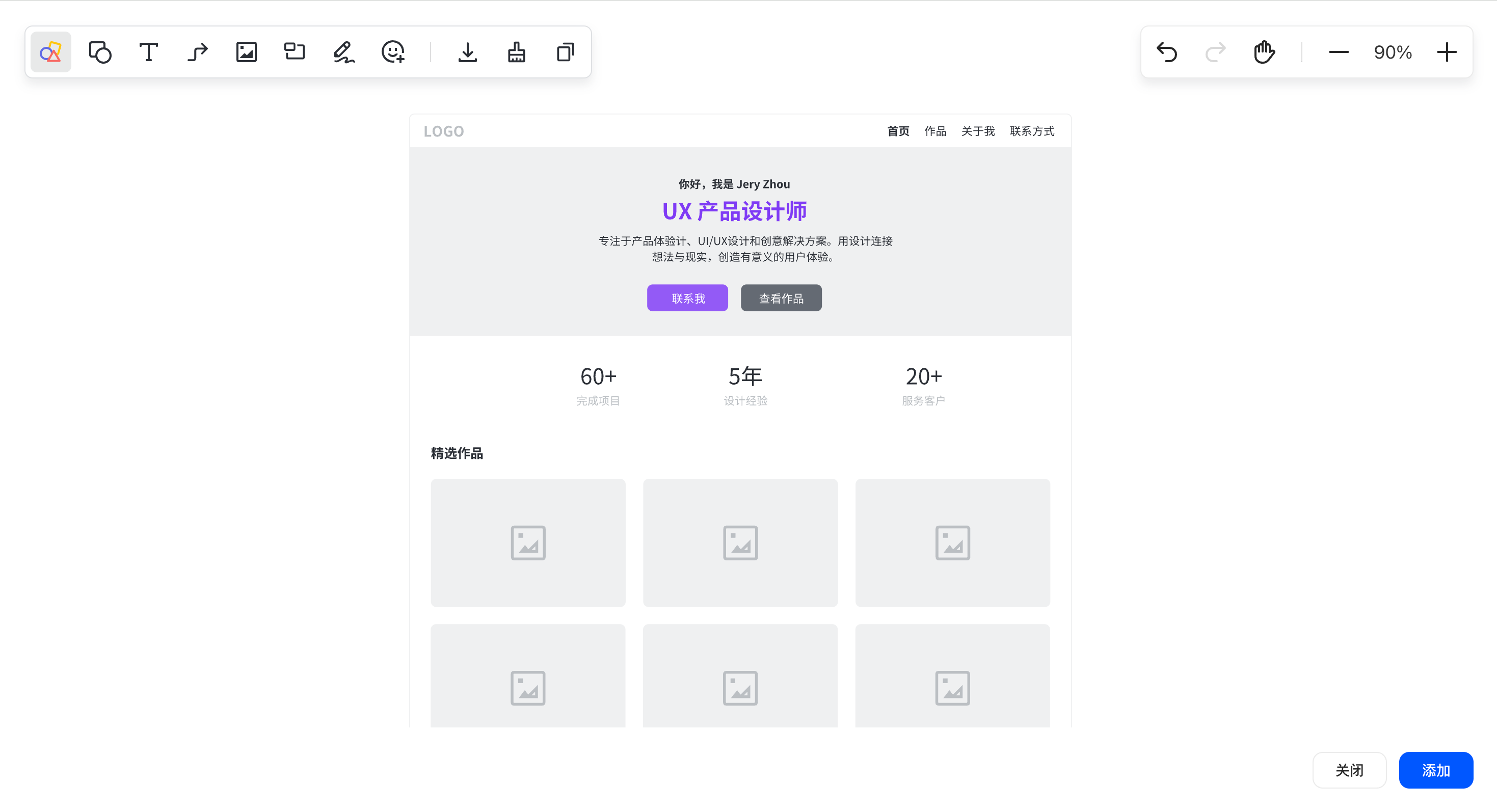Click the download export icon
This screenshot has width=1497, height=812.
click(x=467, y=52)
